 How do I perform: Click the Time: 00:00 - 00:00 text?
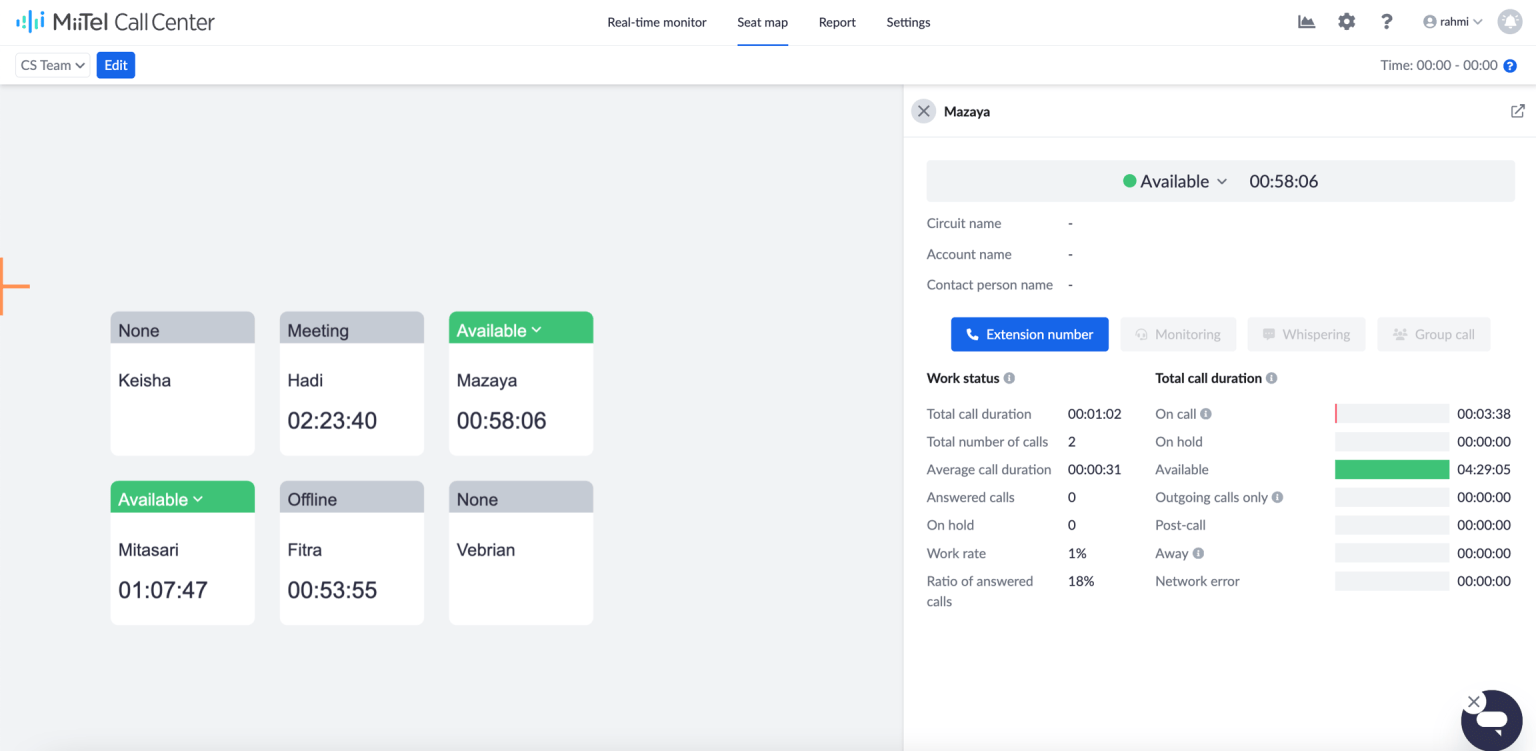(x=1439, y=65)
